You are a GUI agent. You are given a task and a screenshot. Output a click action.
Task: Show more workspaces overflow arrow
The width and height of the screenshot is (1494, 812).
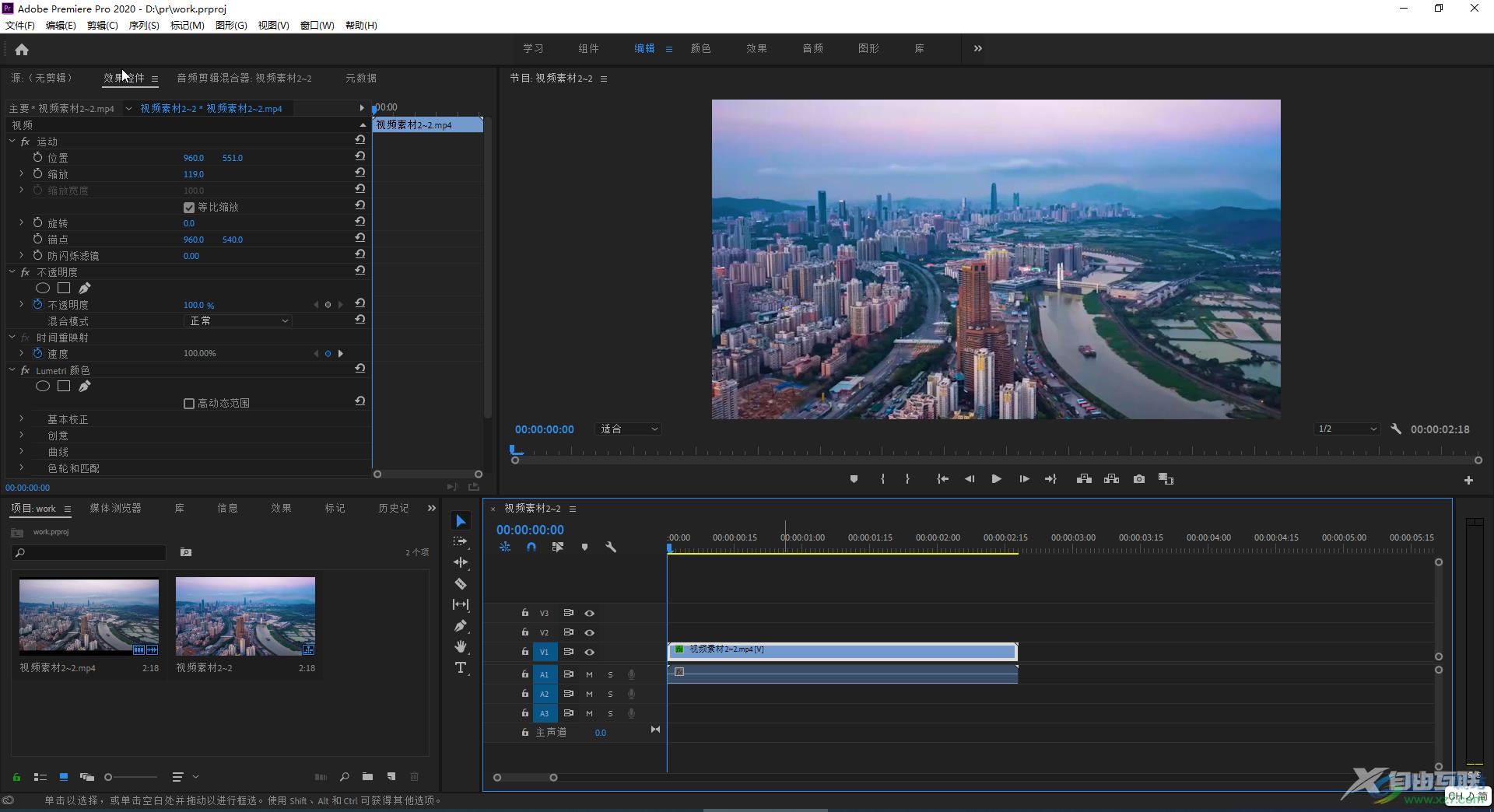point(978,48)
